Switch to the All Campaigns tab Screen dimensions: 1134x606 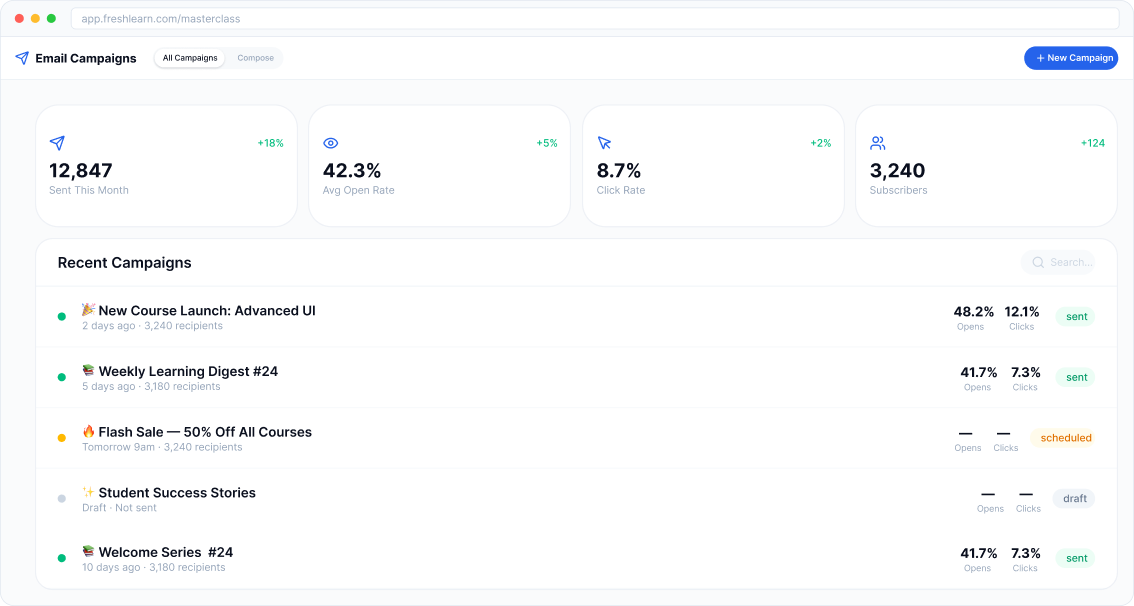[x=190, y=58]
